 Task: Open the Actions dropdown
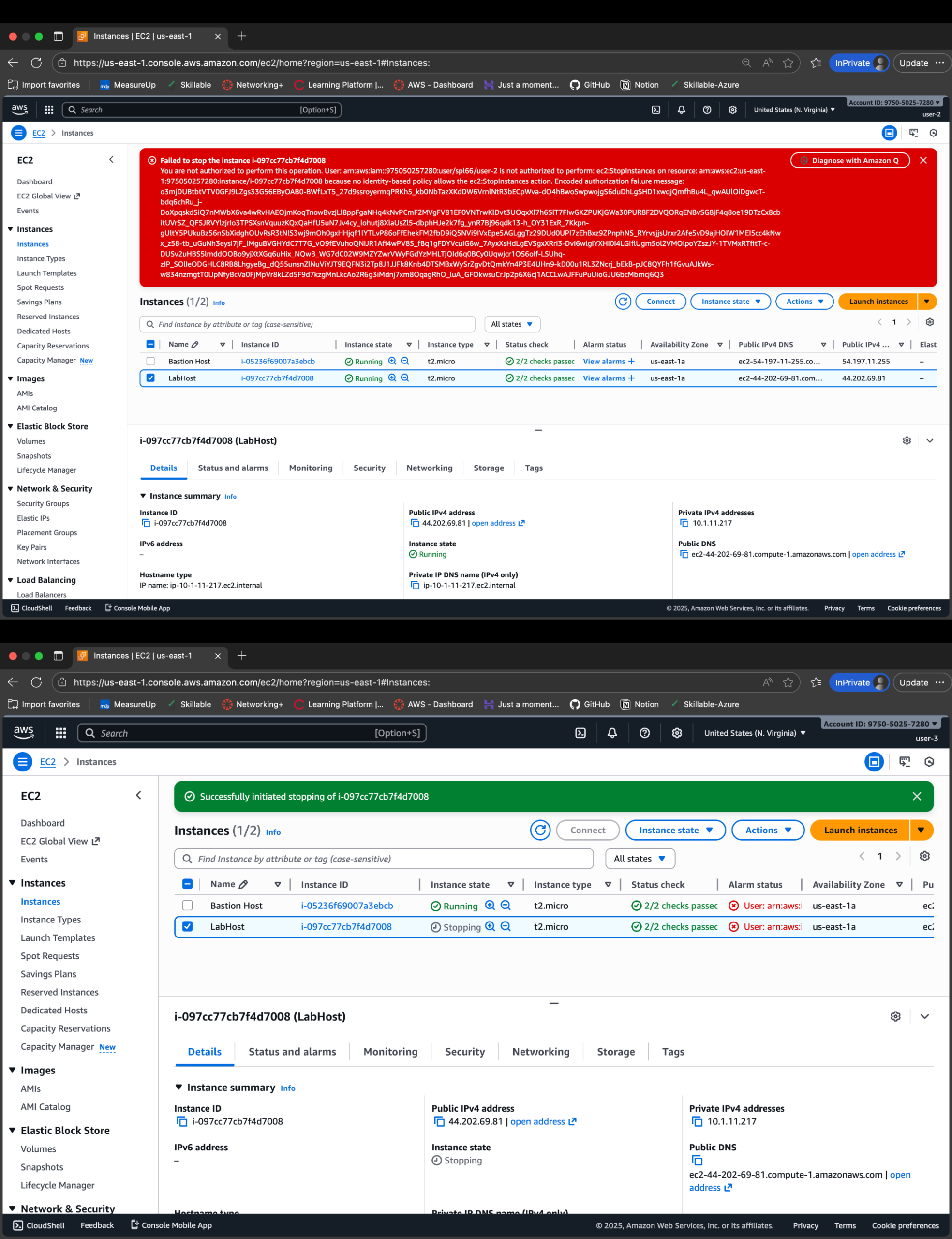click(x=804, y=302)
